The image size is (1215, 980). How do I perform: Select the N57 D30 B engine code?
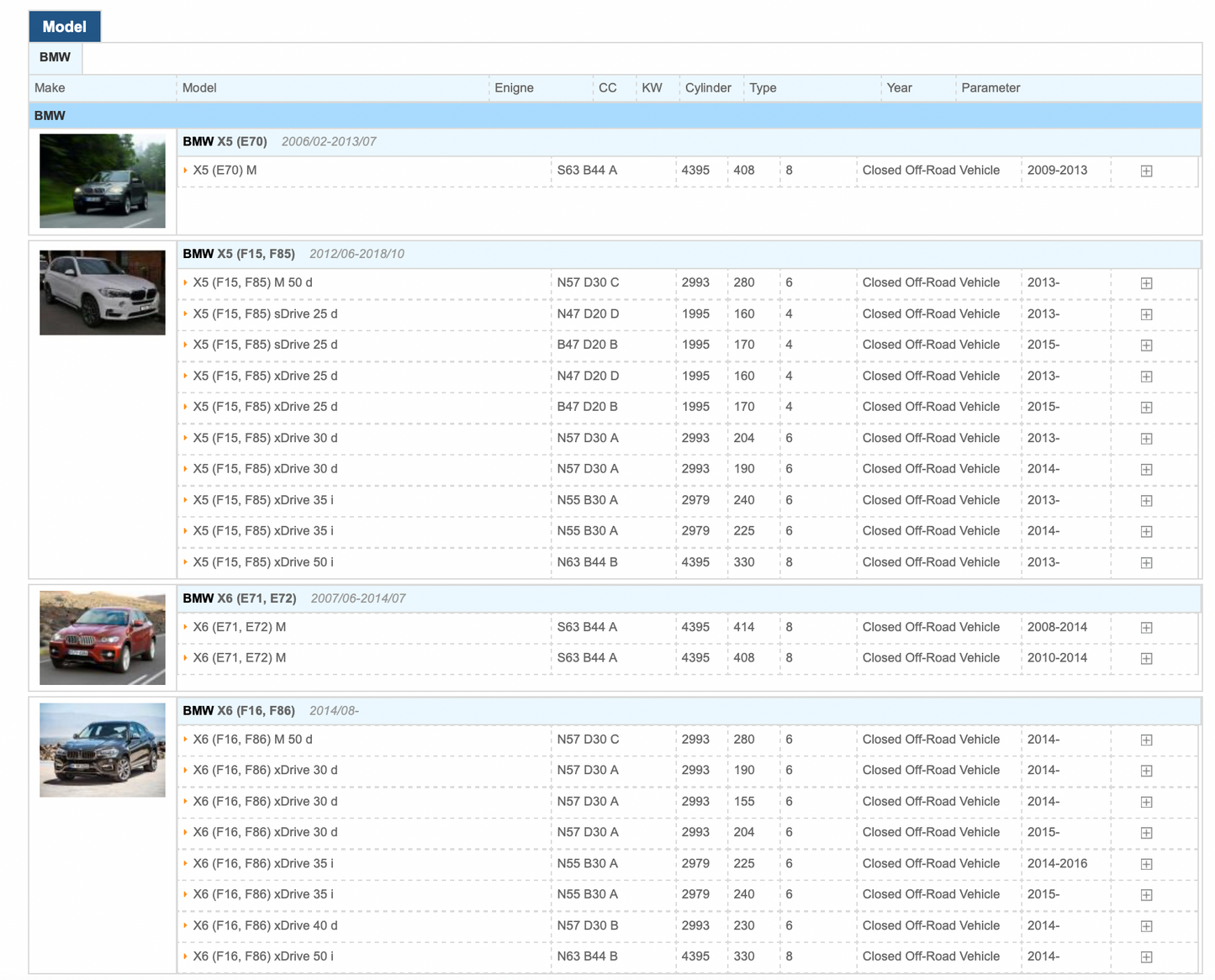point(588,925)
